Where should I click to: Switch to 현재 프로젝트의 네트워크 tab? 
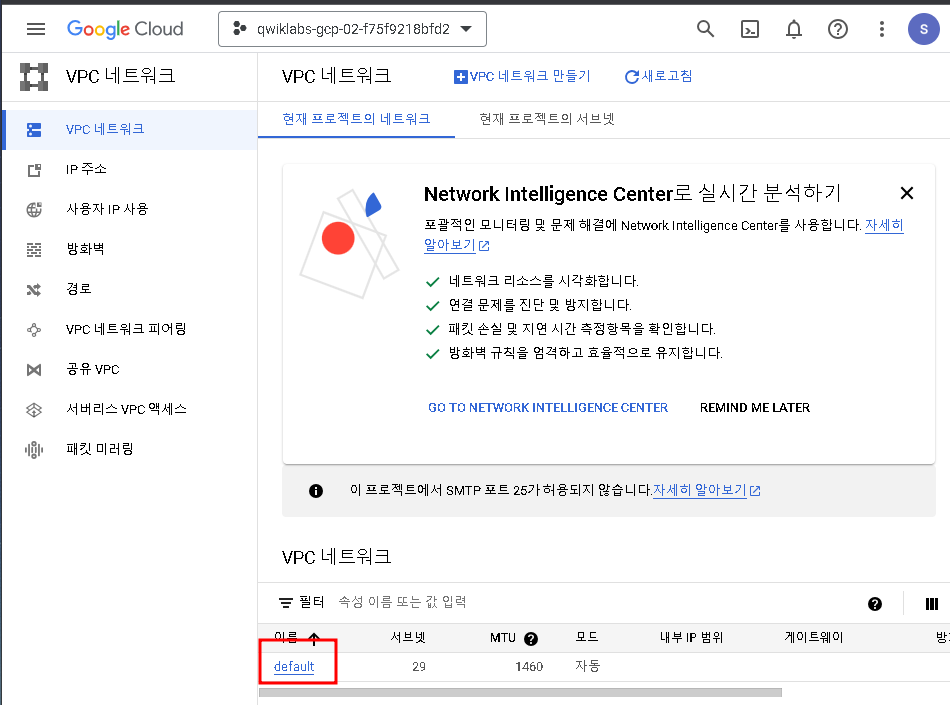coord(356,119)
